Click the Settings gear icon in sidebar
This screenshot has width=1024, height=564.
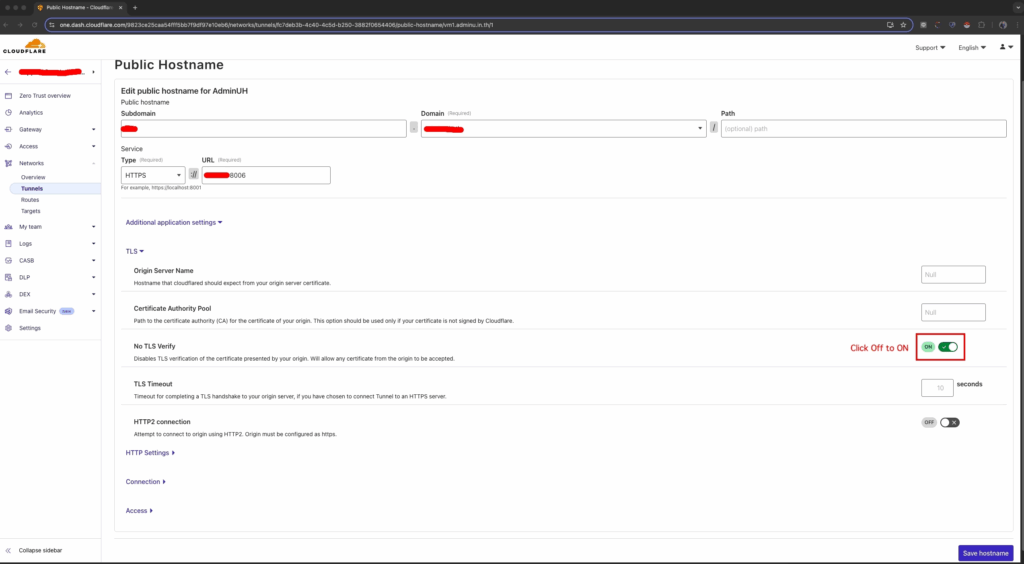coord(8,328)
